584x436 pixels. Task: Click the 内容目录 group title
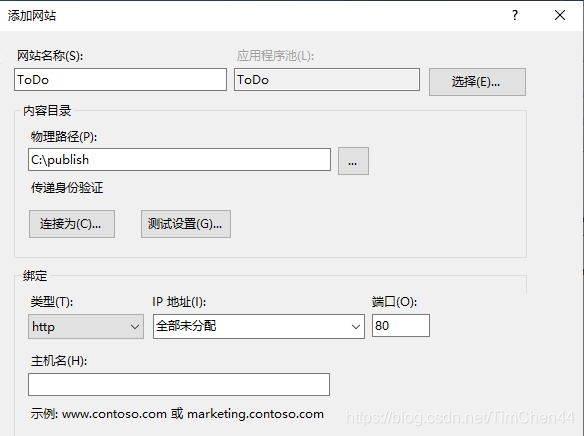[x=47, y=111]
